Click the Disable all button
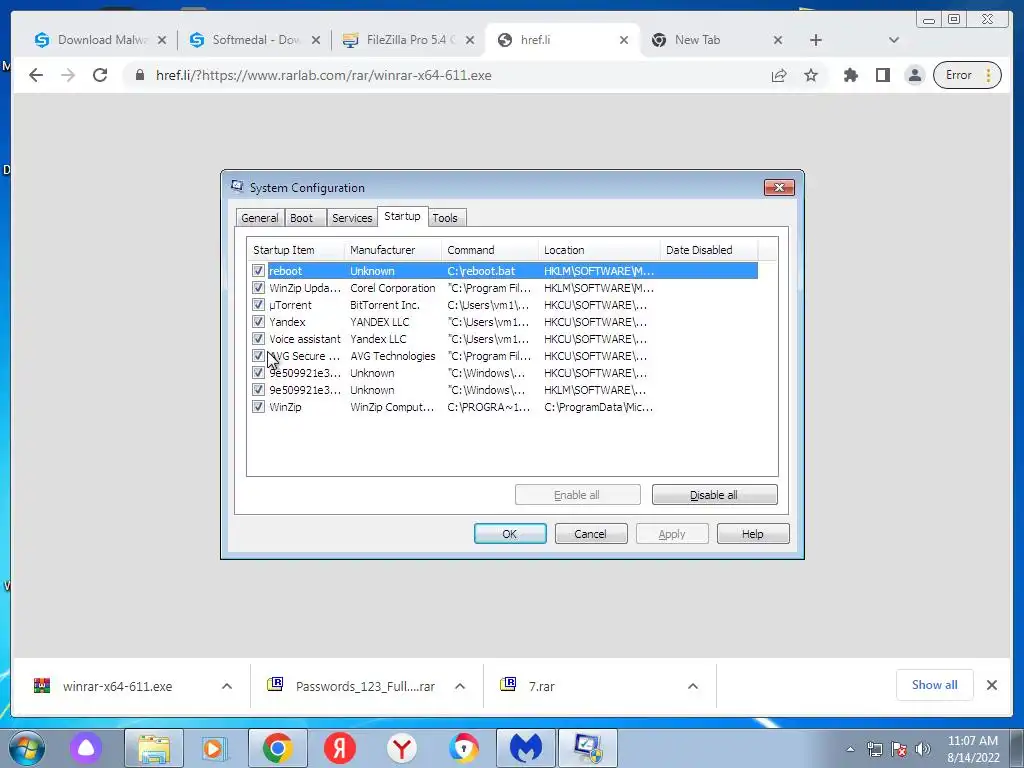Screen dimensions: 1024x768 click(x=714, y=495)
